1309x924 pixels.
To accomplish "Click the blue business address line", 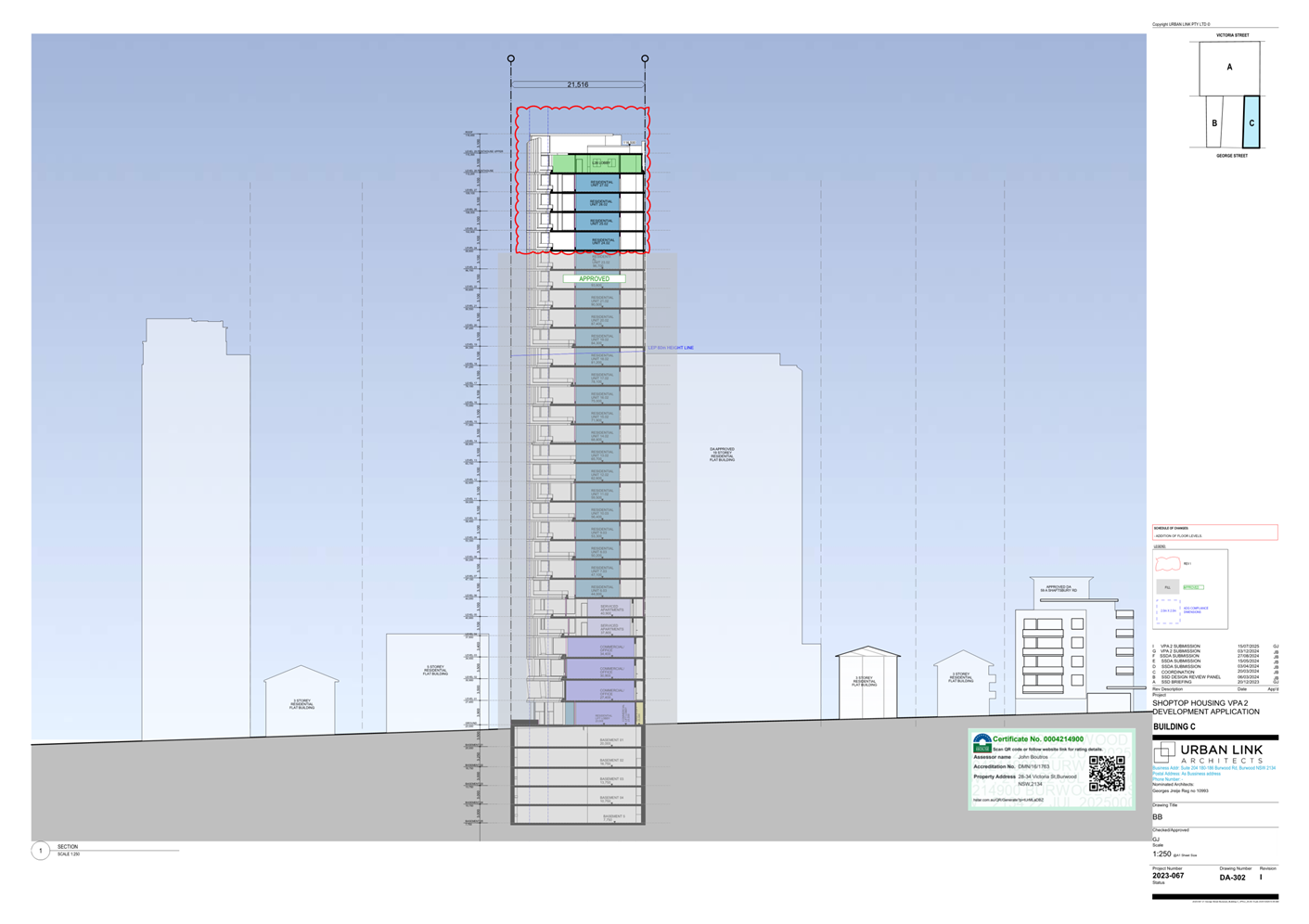I will coord(1213,768).
